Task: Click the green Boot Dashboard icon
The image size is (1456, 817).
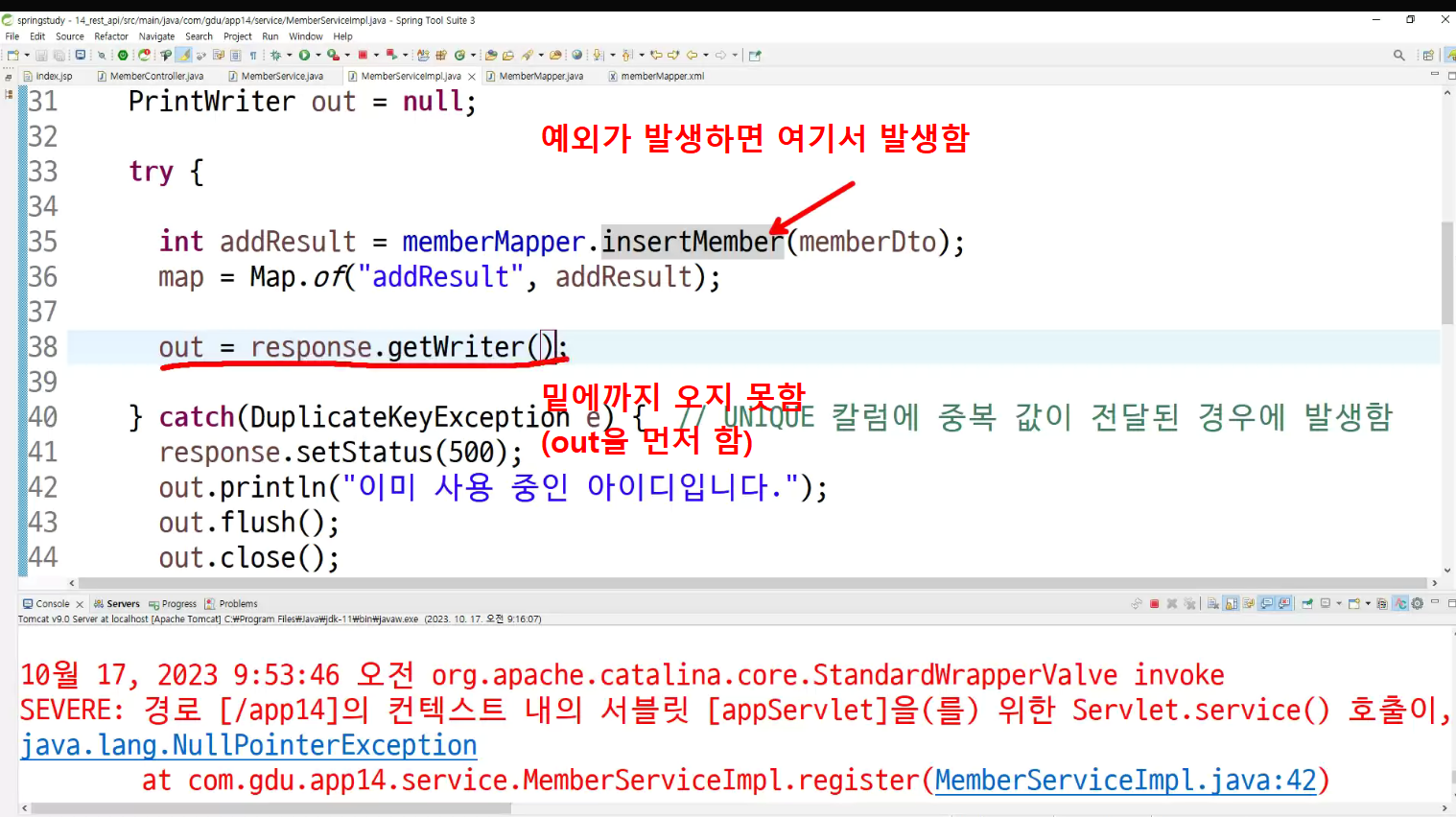Action: pos(123,56)
